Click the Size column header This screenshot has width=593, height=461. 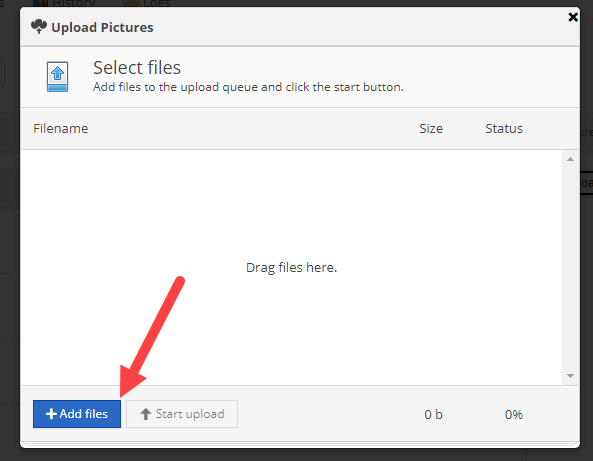pyautogui.click(x=431, y=129)
